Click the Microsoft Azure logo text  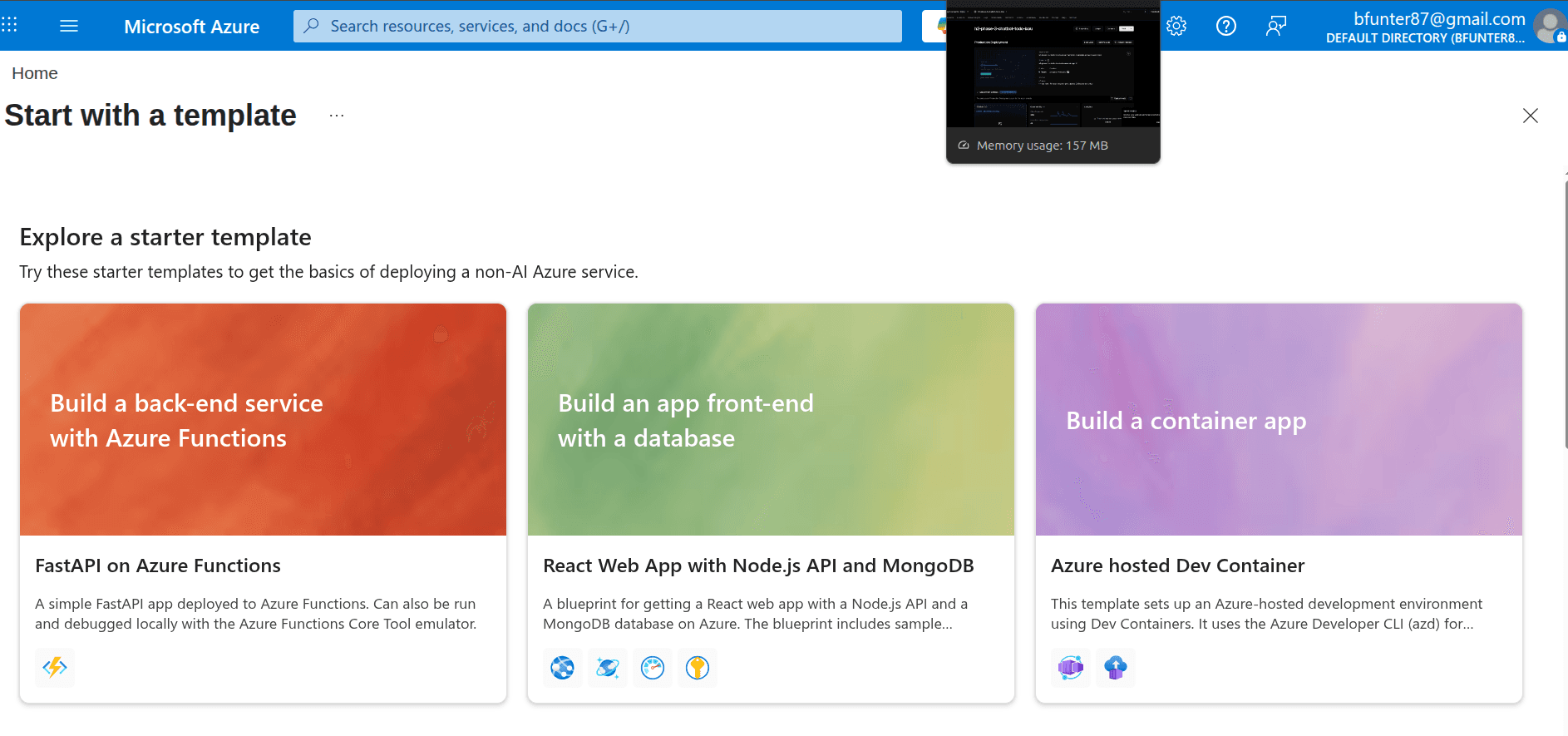click(x=192, y=27)
